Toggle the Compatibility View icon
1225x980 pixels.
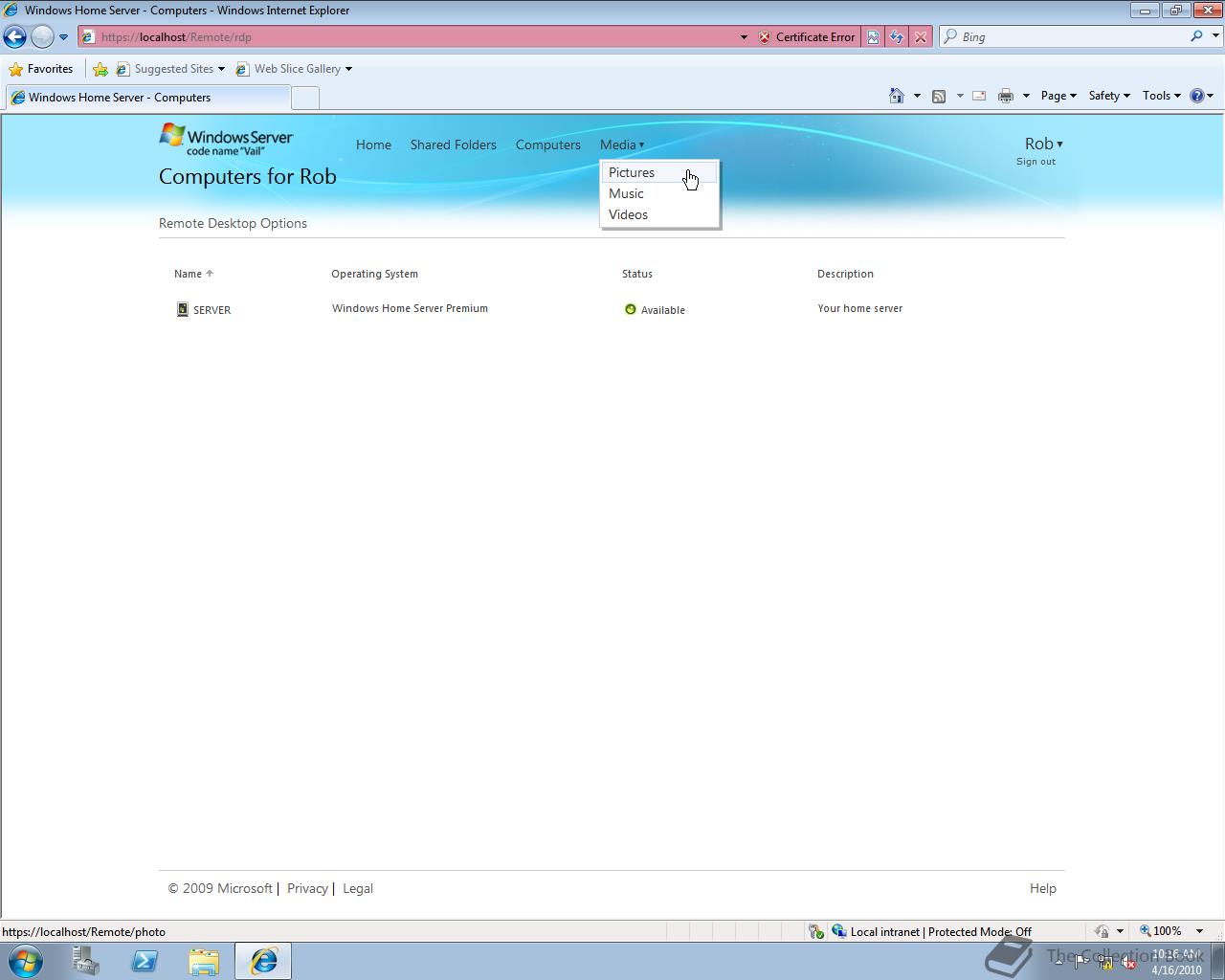tap(873, 37)
